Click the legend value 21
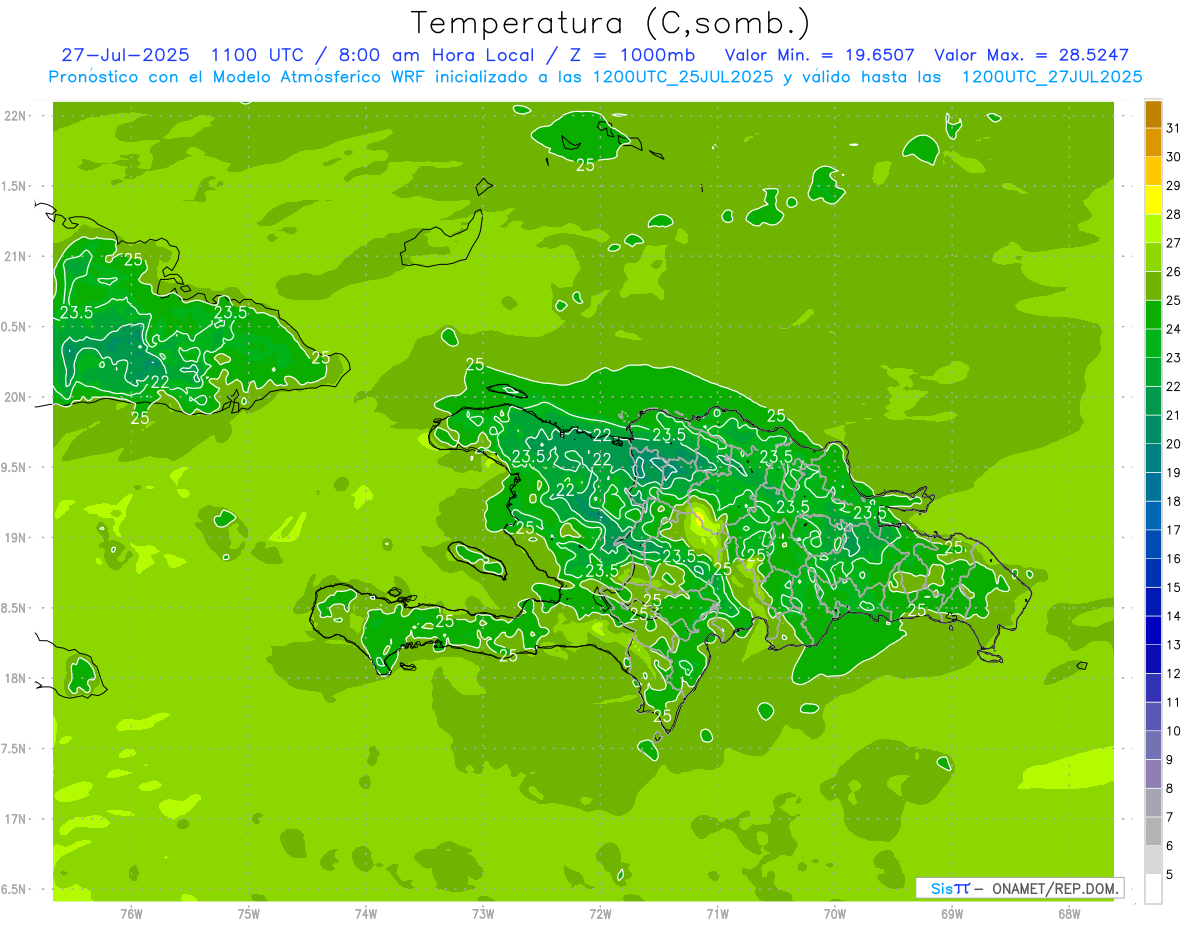Image resolution: width=1200 pixels, height=927 pixels. 1174,415
